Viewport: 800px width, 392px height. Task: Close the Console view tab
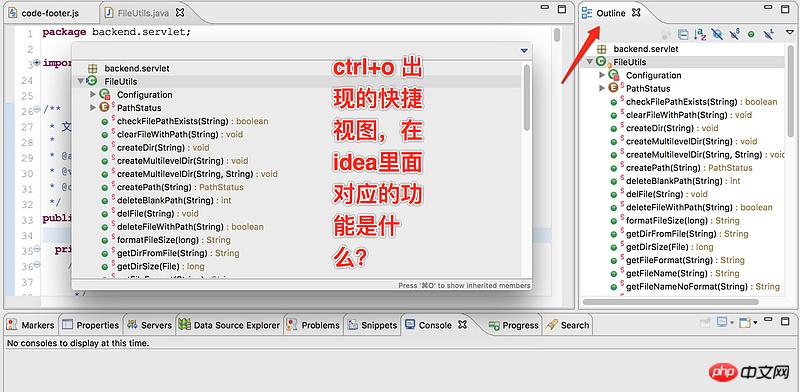(462, 325)
